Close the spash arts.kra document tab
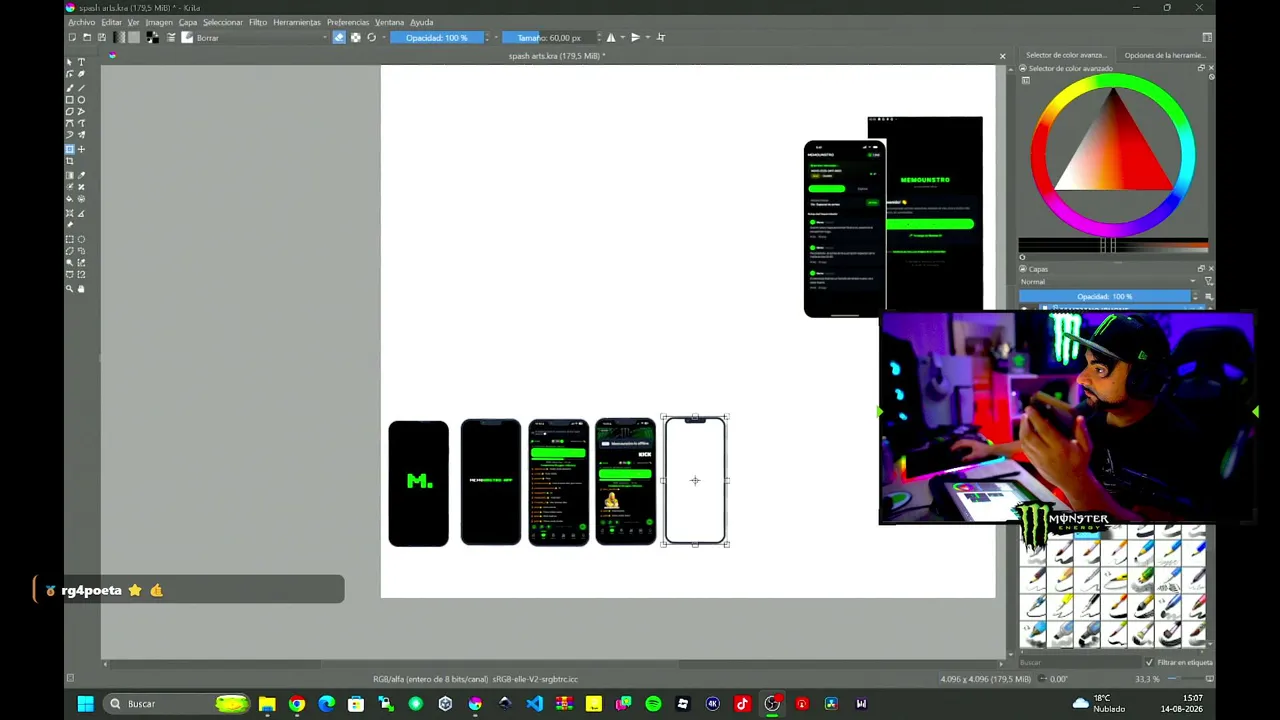This screenshot has width=1280, height=720. [x=1002, y=56]
